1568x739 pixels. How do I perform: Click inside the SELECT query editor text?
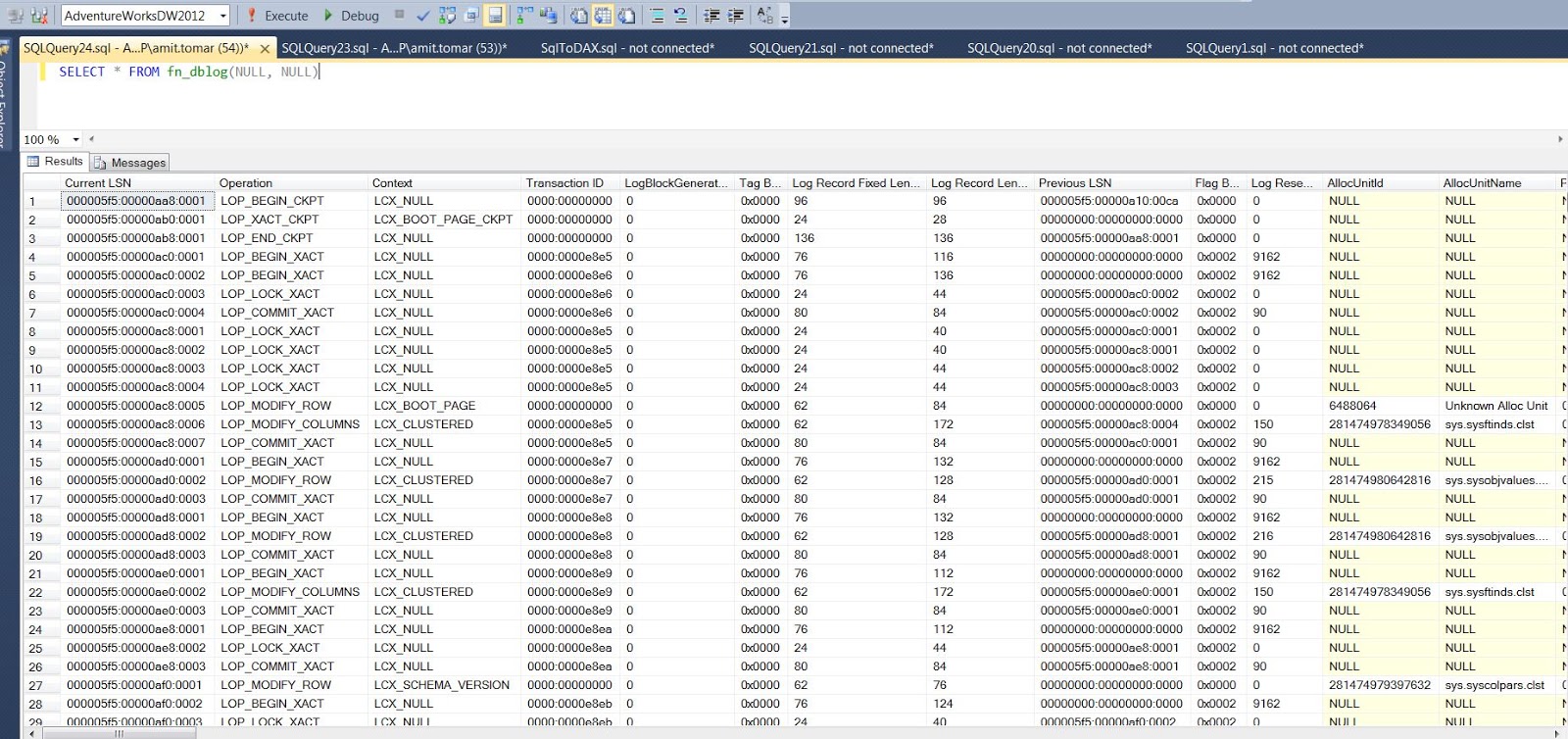tap(188, 72)
